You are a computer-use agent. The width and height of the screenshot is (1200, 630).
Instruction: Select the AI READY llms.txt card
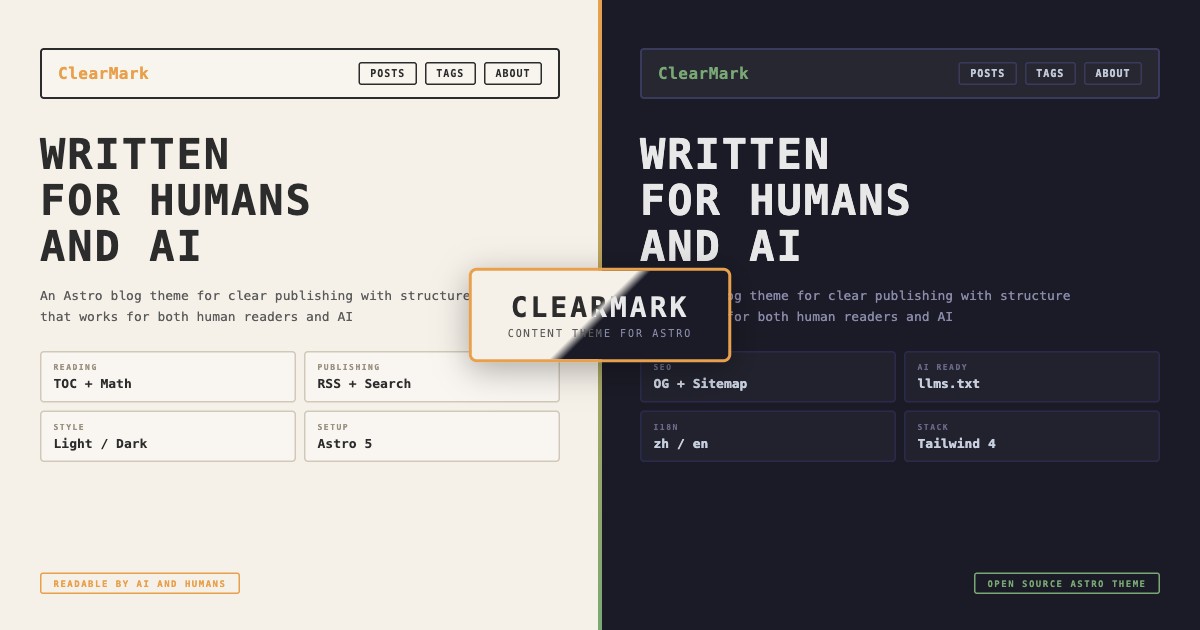[1032, 376]
